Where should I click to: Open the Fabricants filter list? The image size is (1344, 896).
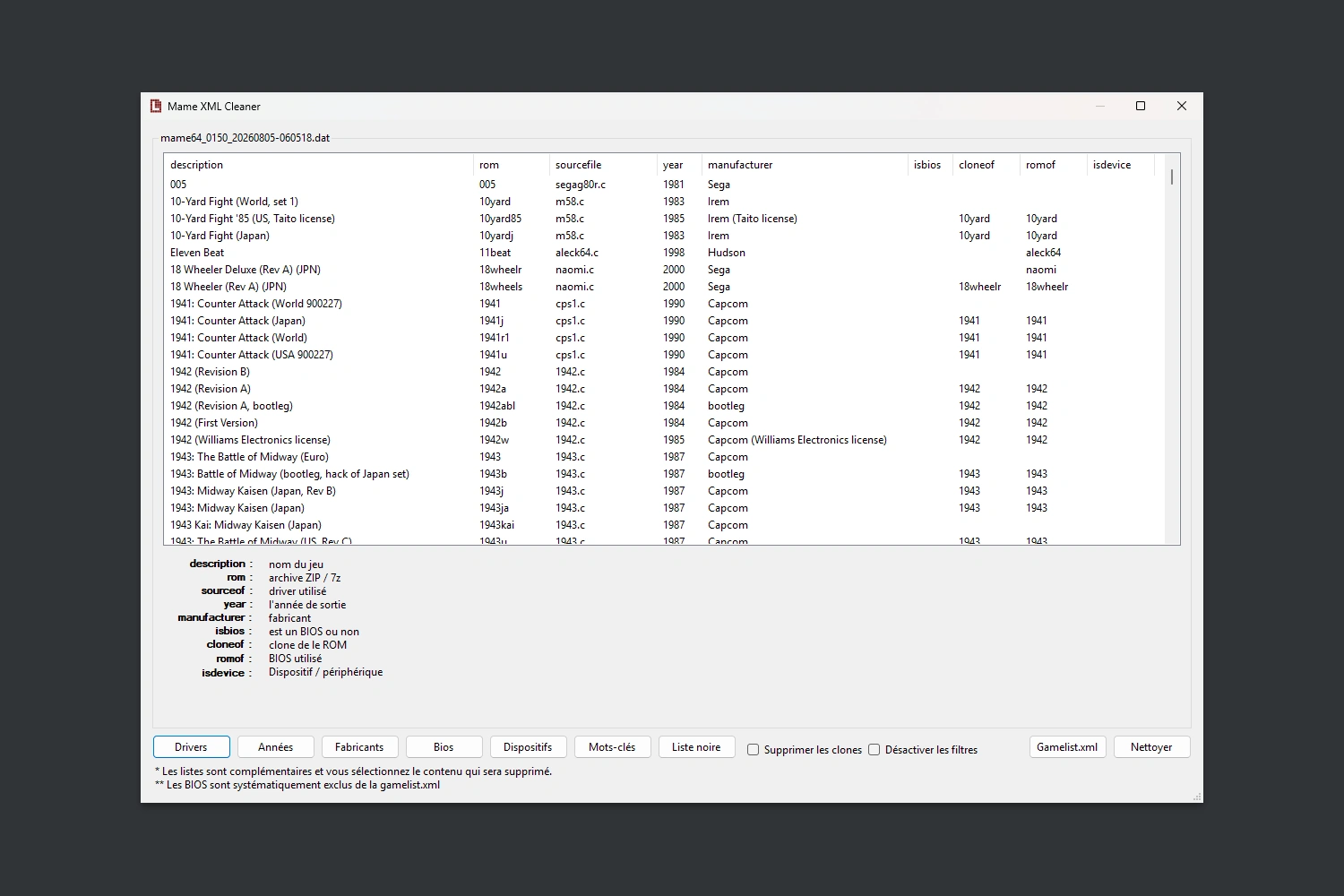[359, 747]
